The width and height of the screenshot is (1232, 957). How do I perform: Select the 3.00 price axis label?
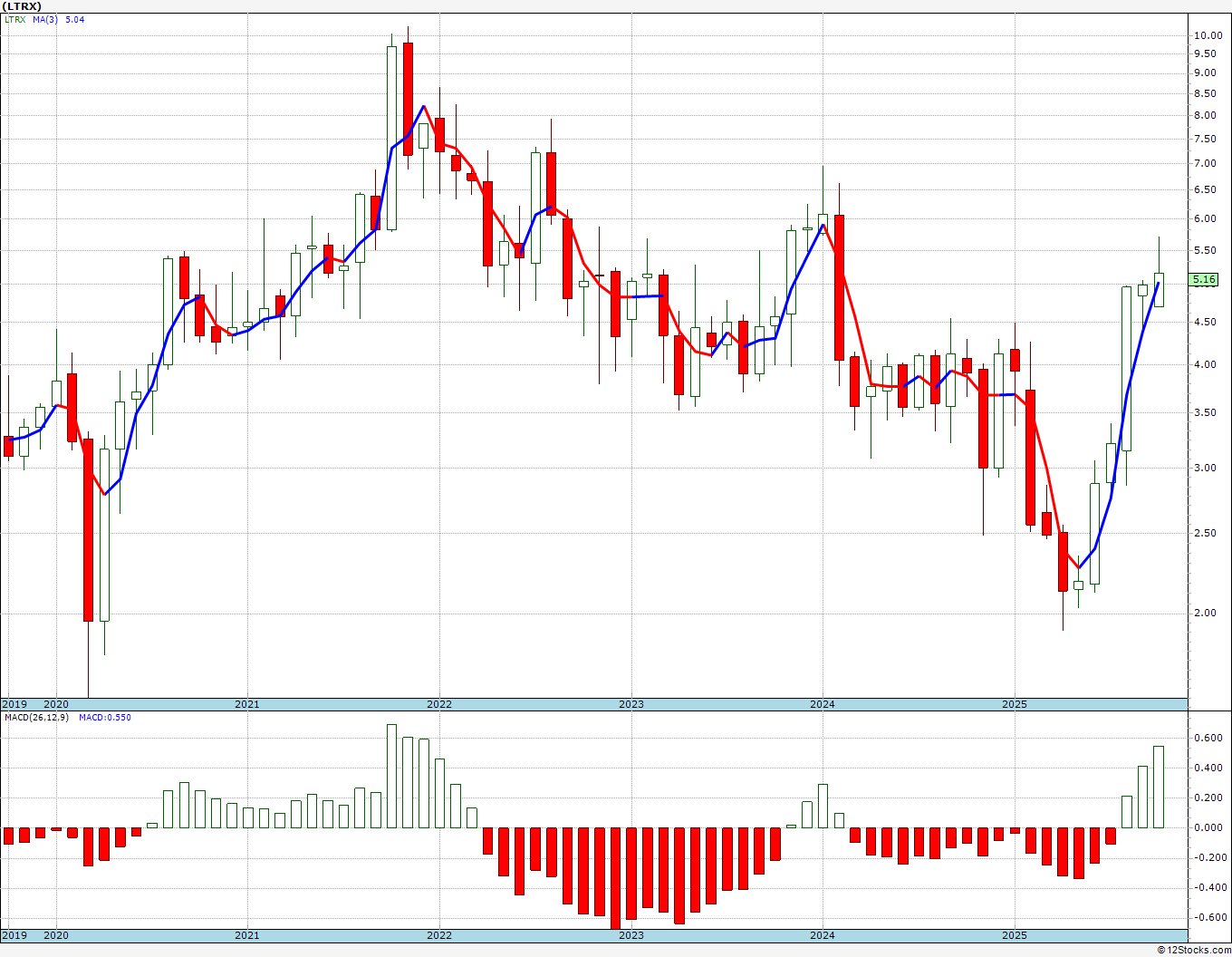point(1204,468)
